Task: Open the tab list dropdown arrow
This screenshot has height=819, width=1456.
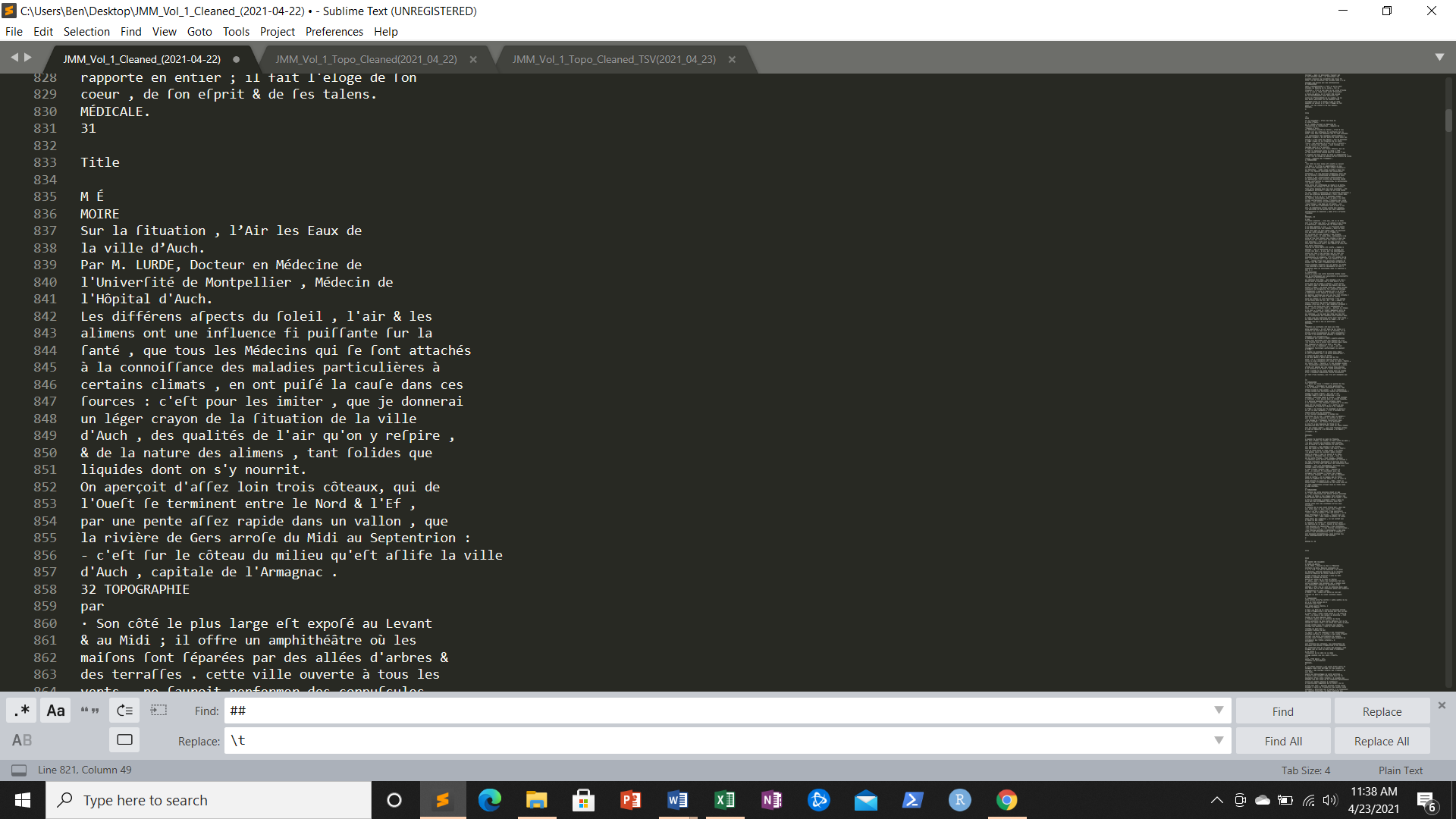Action: [x=1439, y=58]
